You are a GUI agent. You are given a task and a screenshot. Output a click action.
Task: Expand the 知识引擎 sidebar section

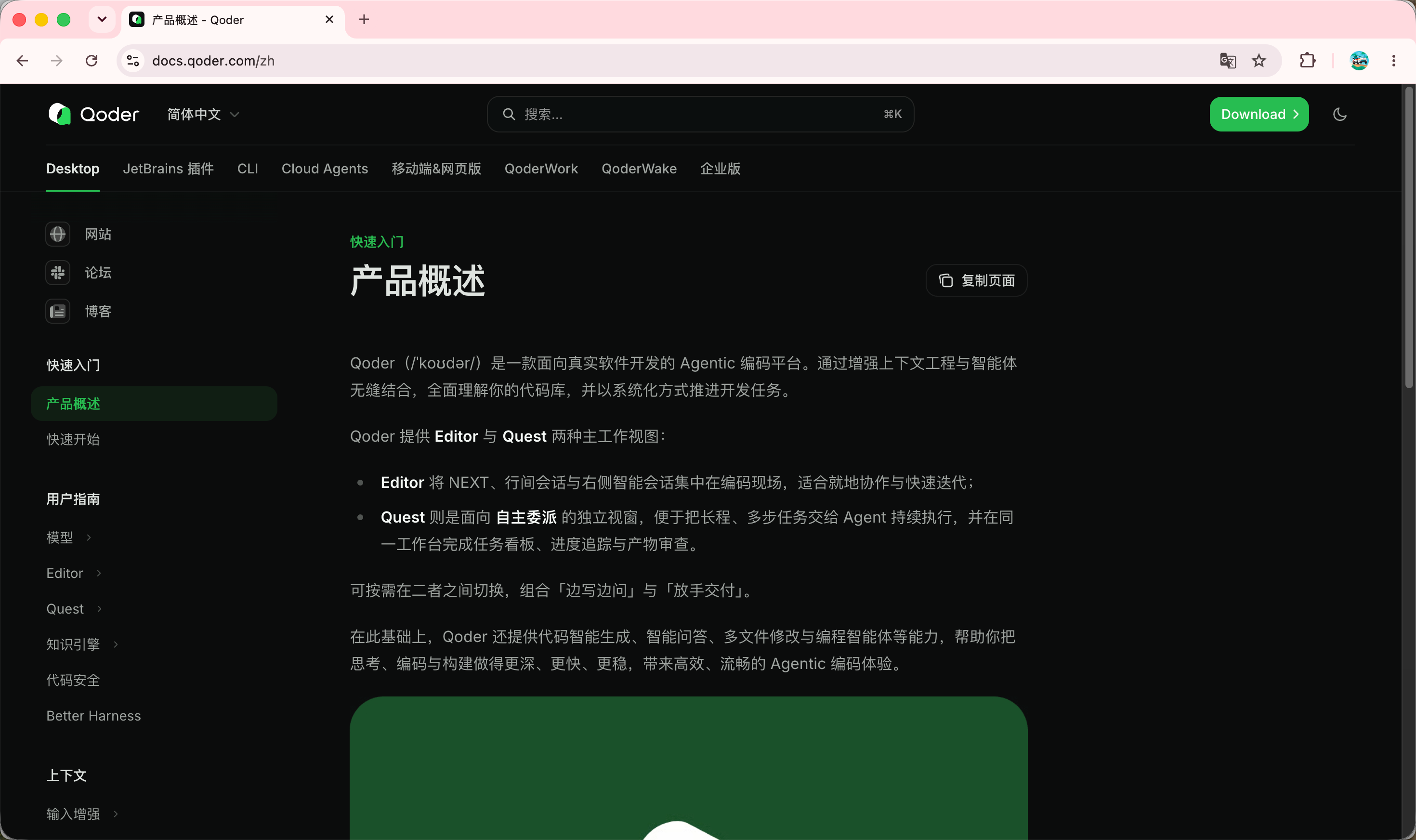coord(83,644)
